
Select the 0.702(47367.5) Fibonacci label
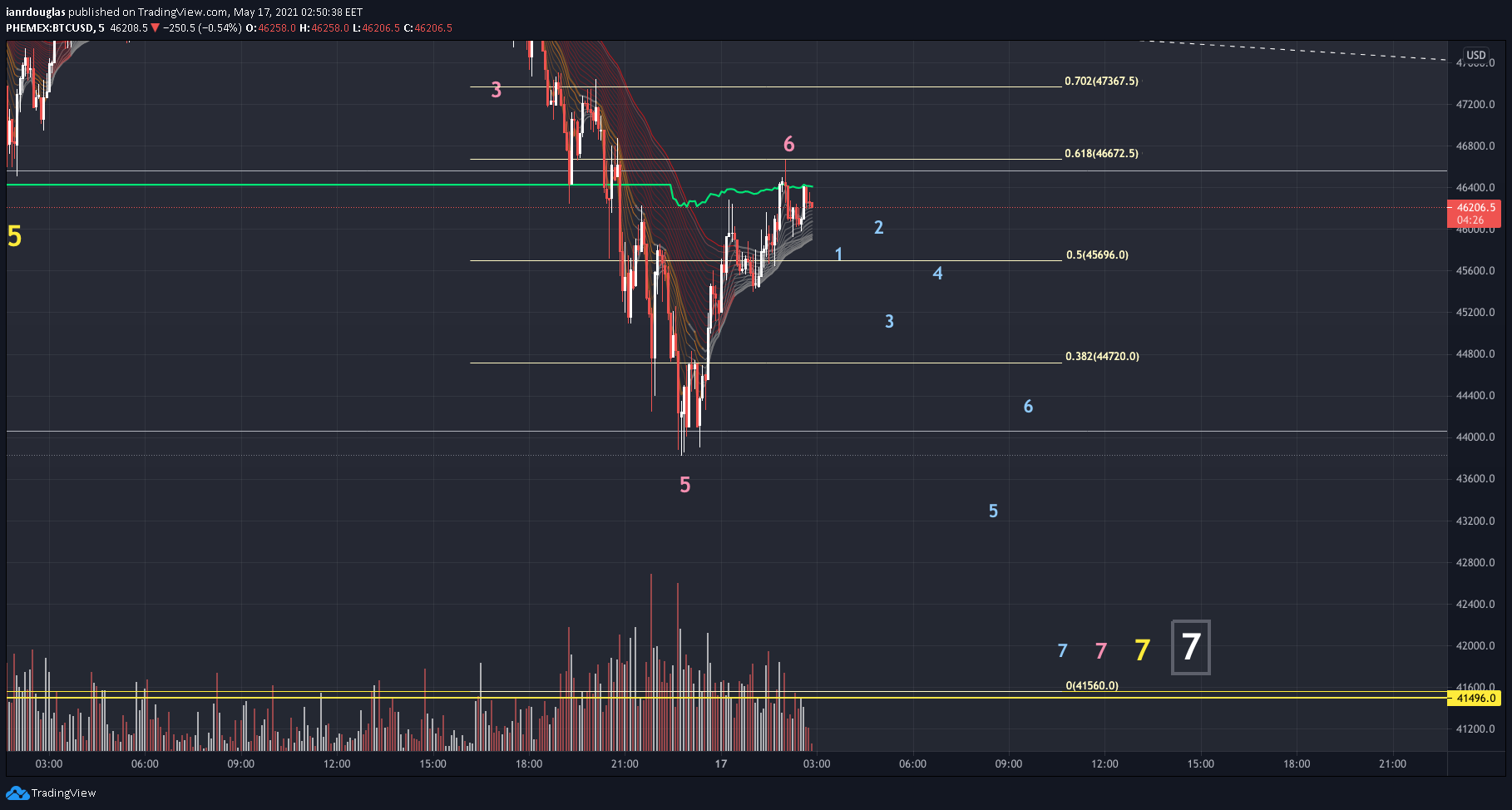(x=1101, y=81)
